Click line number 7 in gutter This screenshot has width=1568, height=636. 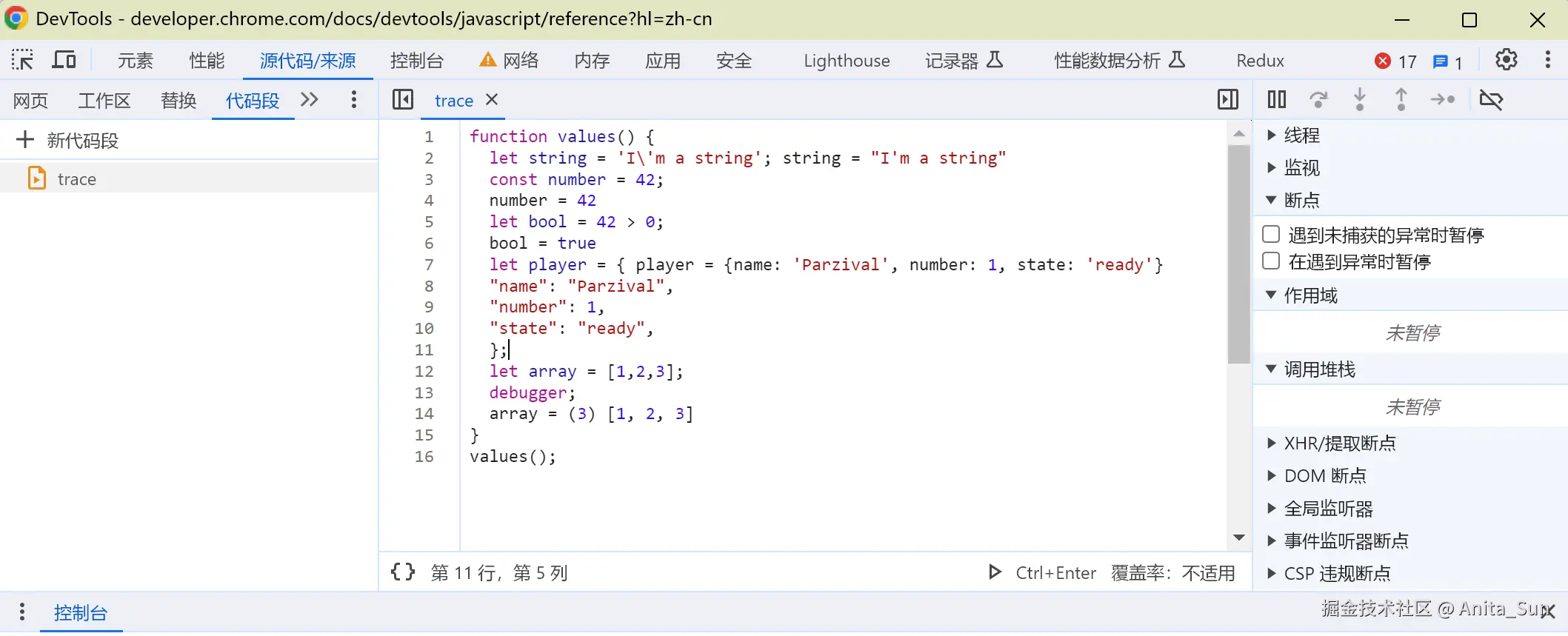pyautogui.click(x=429, y=264)
